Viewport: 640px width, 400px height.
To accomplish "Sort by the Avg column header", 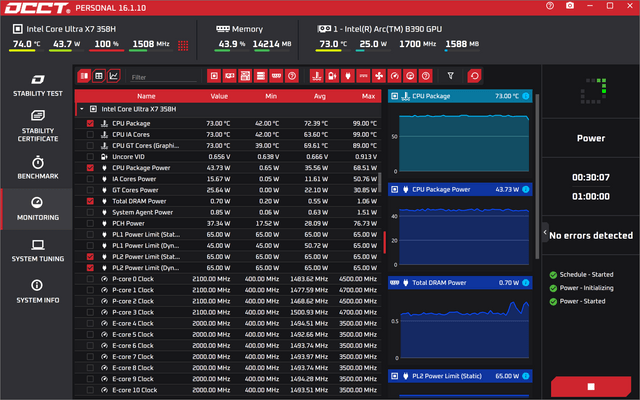I will coord(320,96).
